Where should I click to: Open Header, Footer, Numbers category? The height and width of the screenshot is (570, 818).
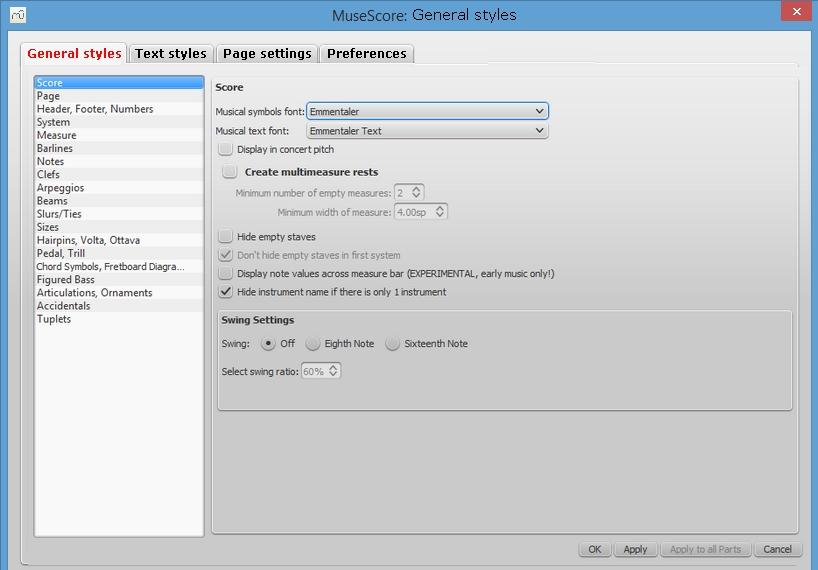click(119, 109)
